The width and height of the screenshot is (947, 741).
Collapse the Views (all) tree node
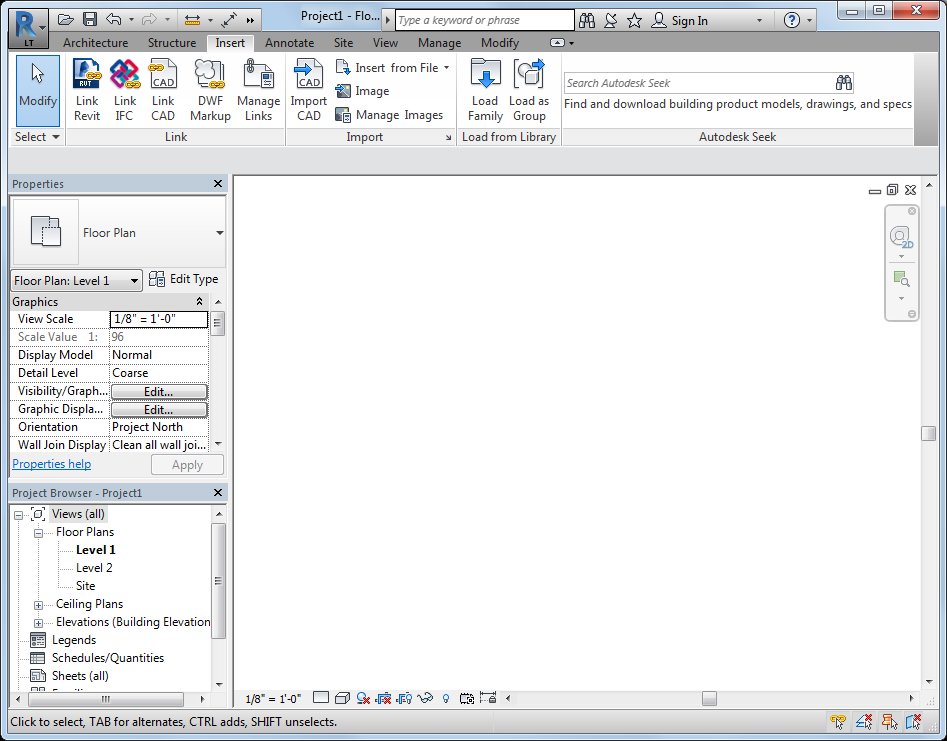pyautogui.click(x=19, y=515)
